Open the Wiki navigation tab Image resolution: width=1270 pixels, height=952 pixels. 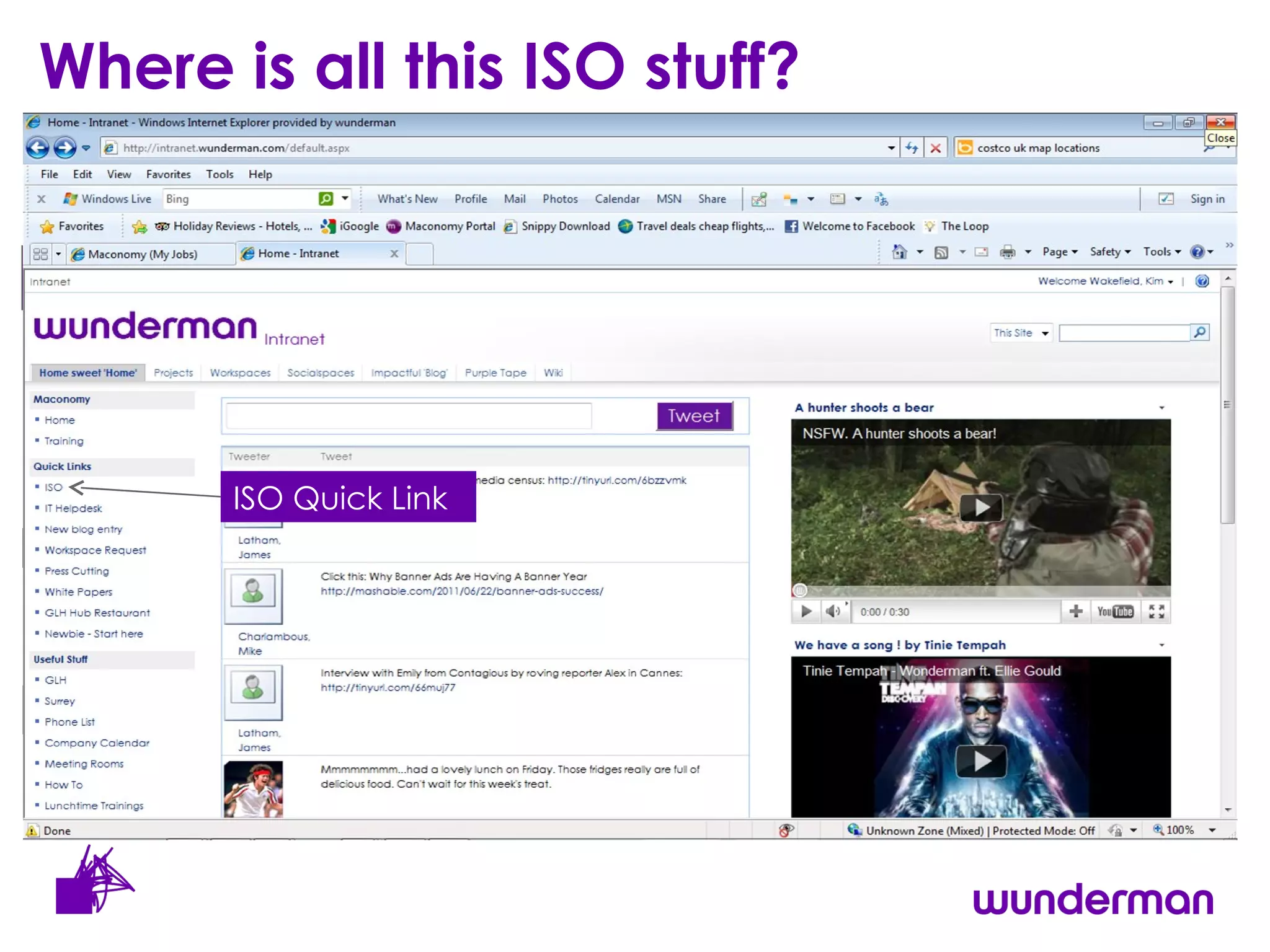pyautogui.click(x=553, y=372)
